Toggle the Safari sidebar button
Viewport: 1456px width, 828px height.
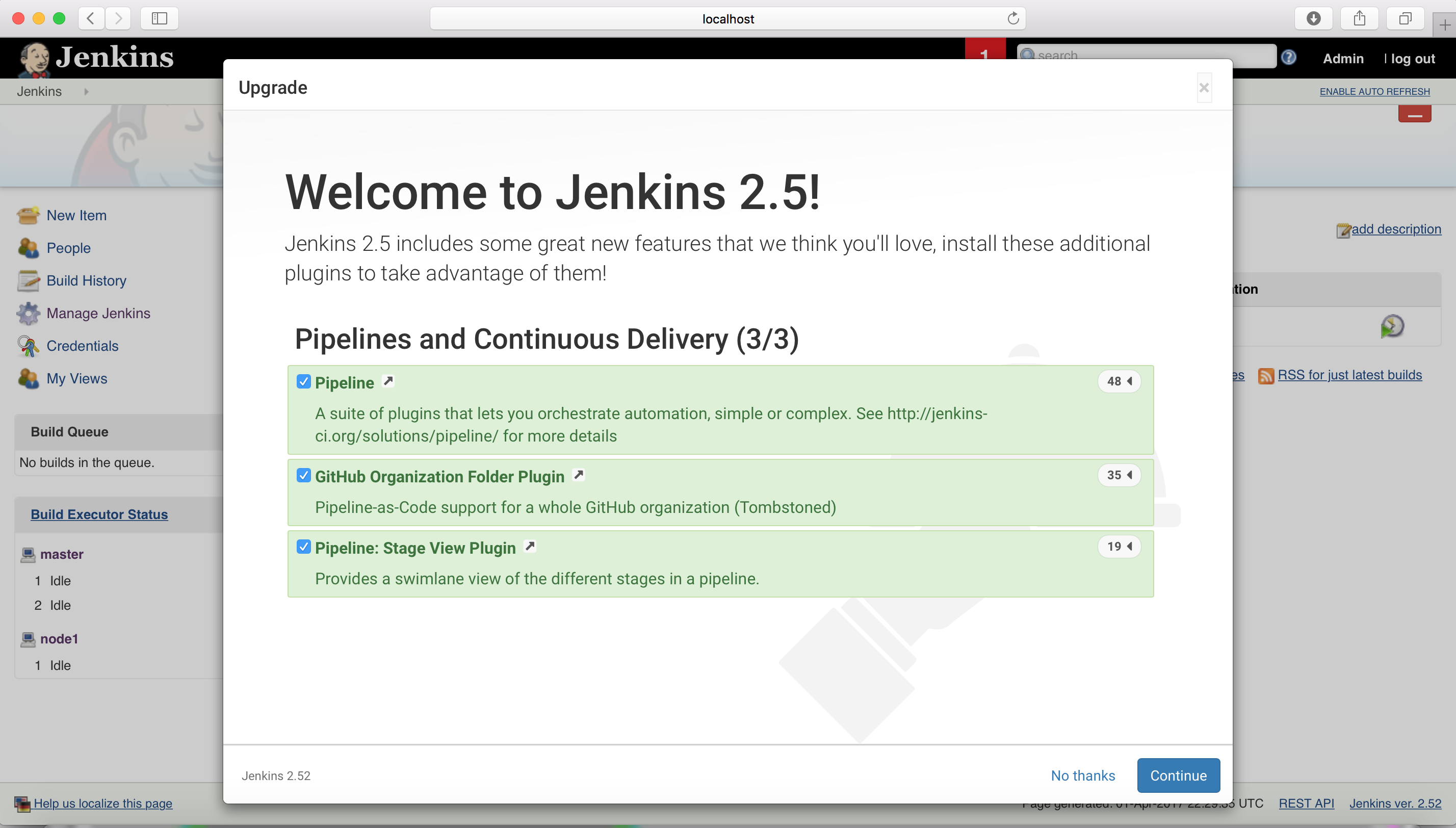pos(159,18)
